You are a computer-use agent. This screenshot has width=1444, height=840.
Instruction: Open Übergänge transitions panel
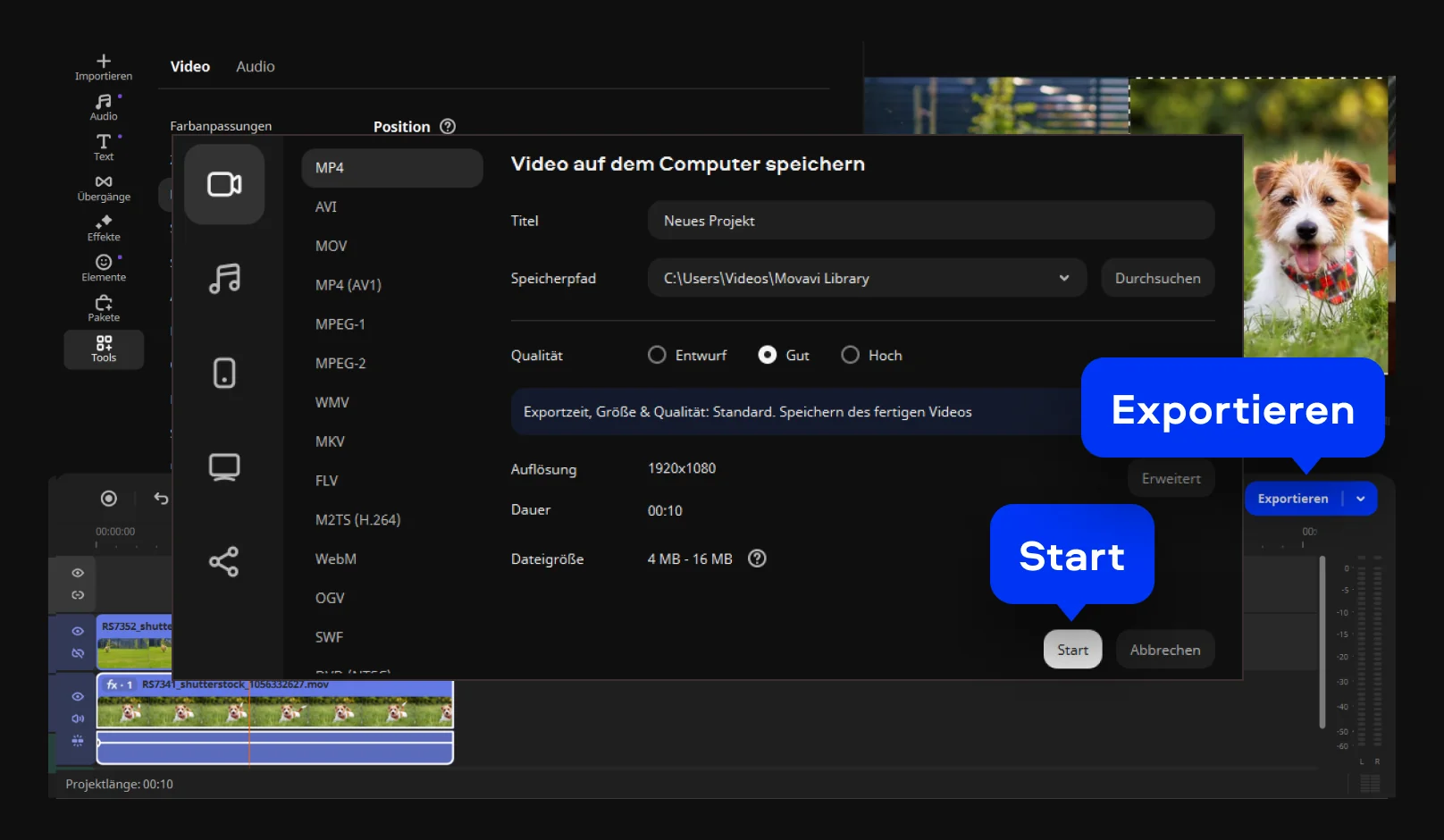tap(104, 188)
